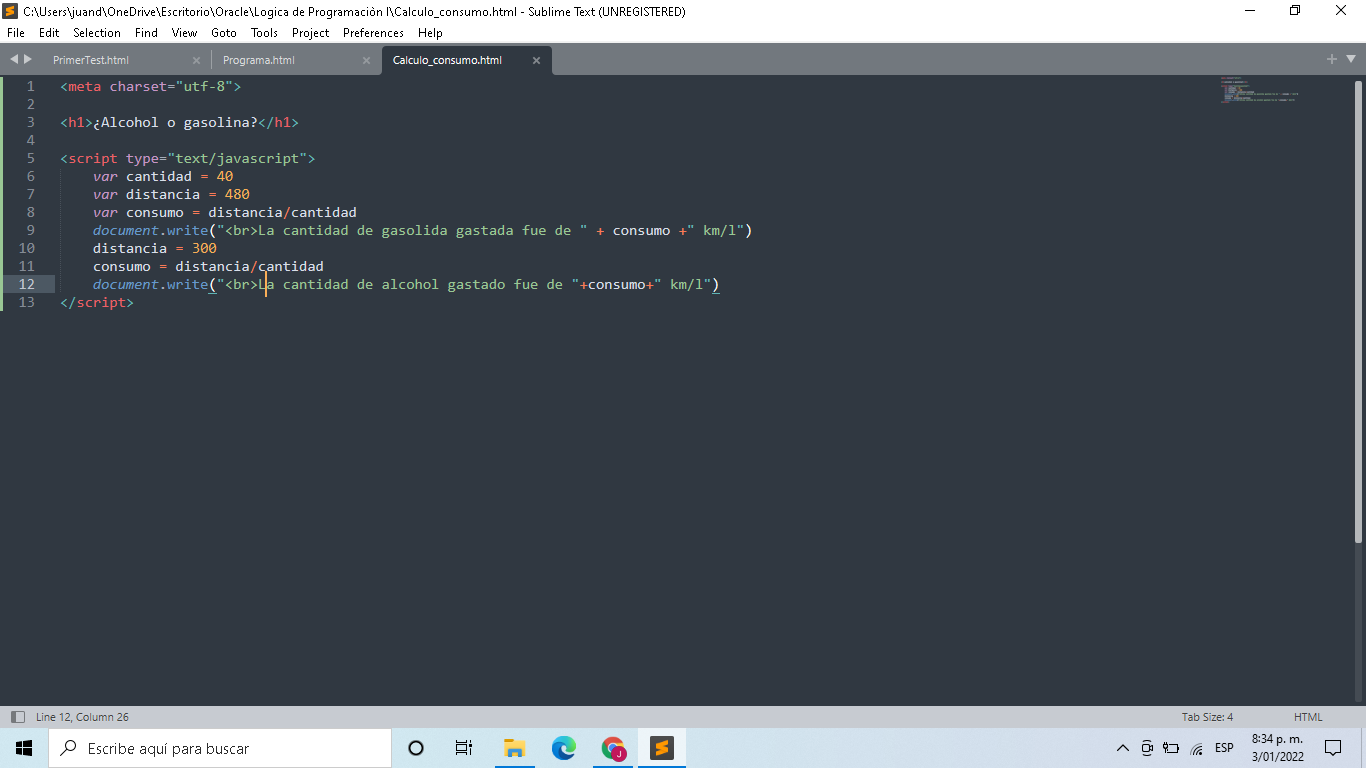
Task: Close the Programa.html tab
Action: [366, 60]
